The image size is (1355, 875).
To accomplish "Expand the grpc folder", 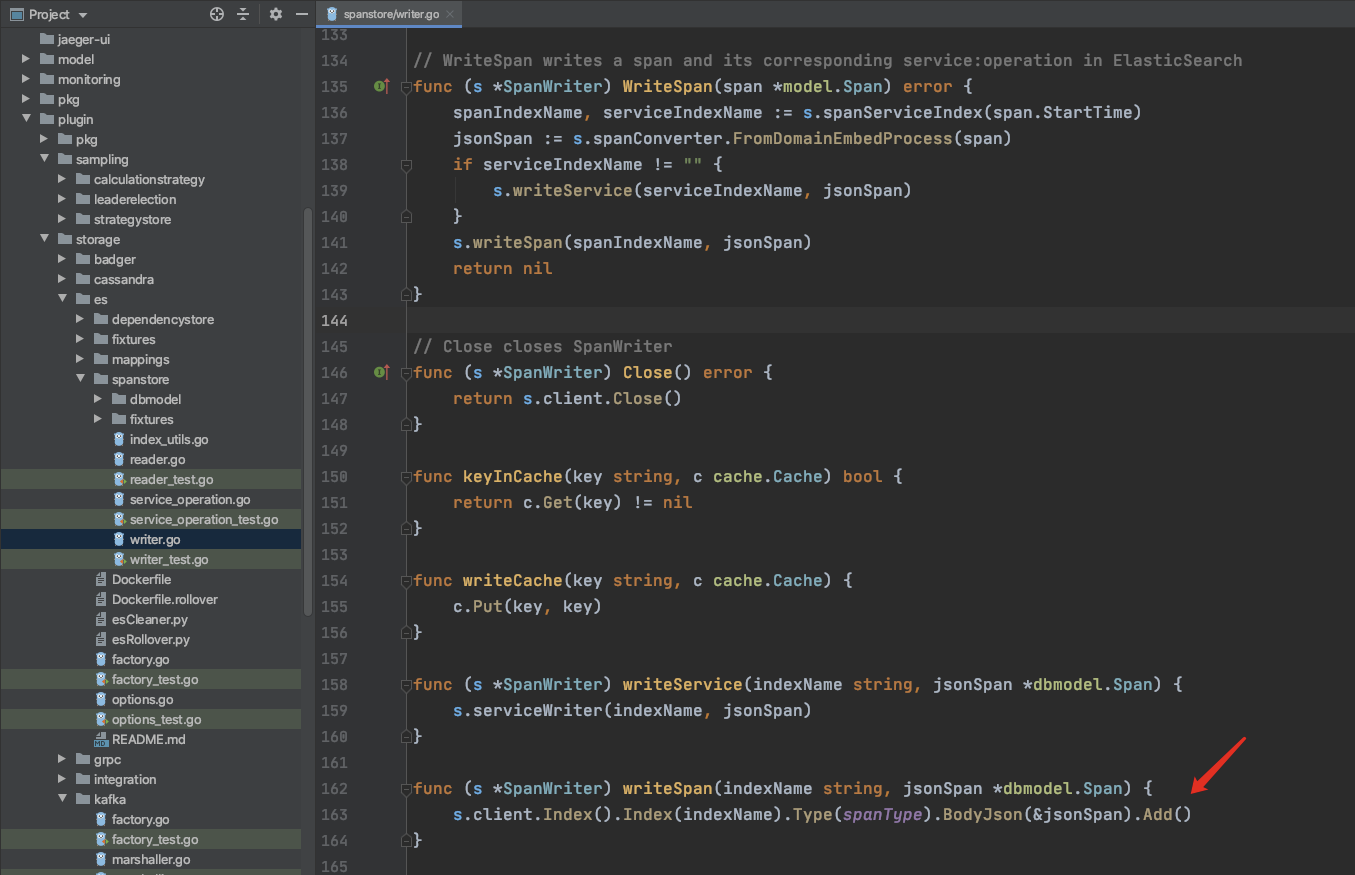I will 62,759.
